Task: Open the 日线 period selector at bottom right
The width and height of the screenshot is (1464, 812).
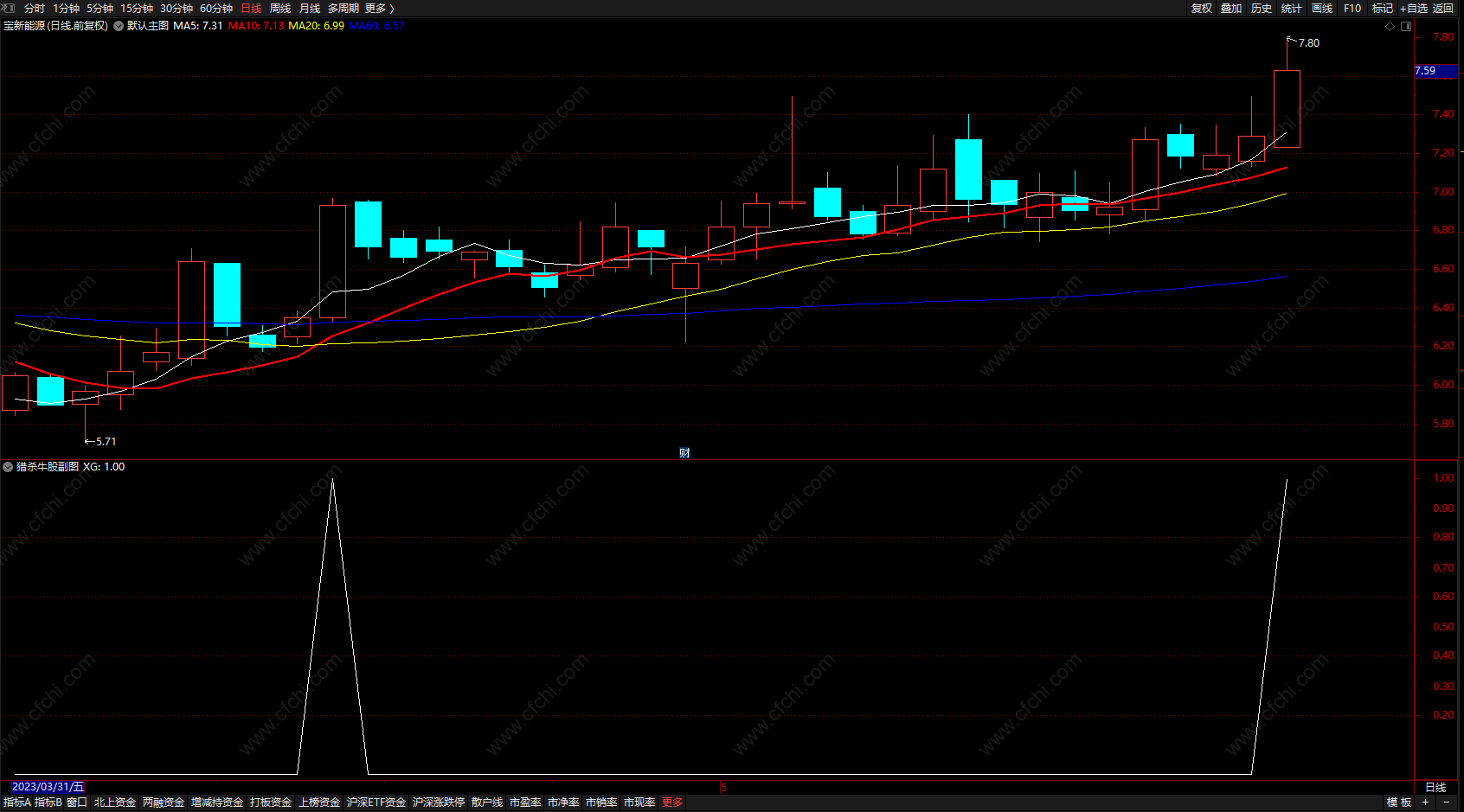Action: (x=1435, y=787)
